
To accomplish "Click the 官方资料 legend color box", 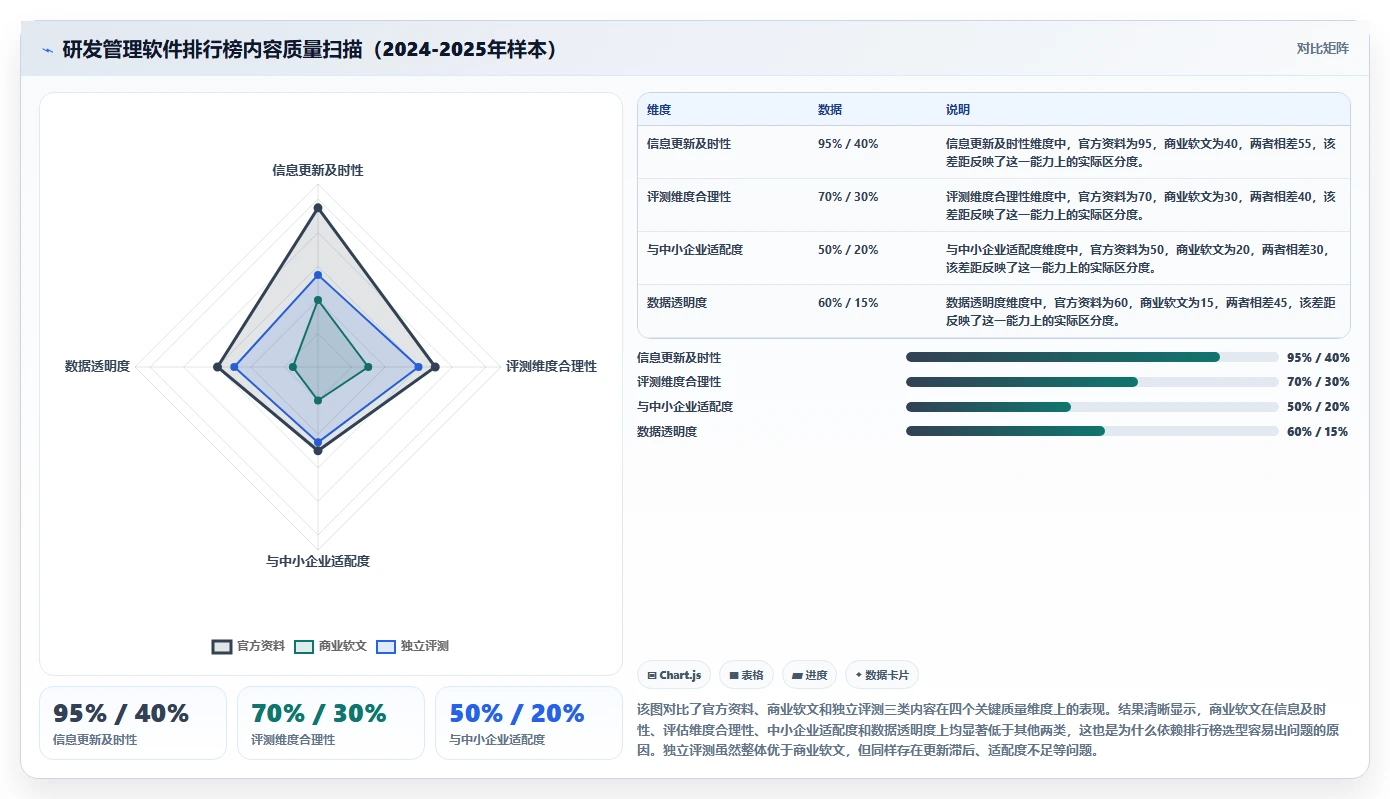I will point(222,647).
